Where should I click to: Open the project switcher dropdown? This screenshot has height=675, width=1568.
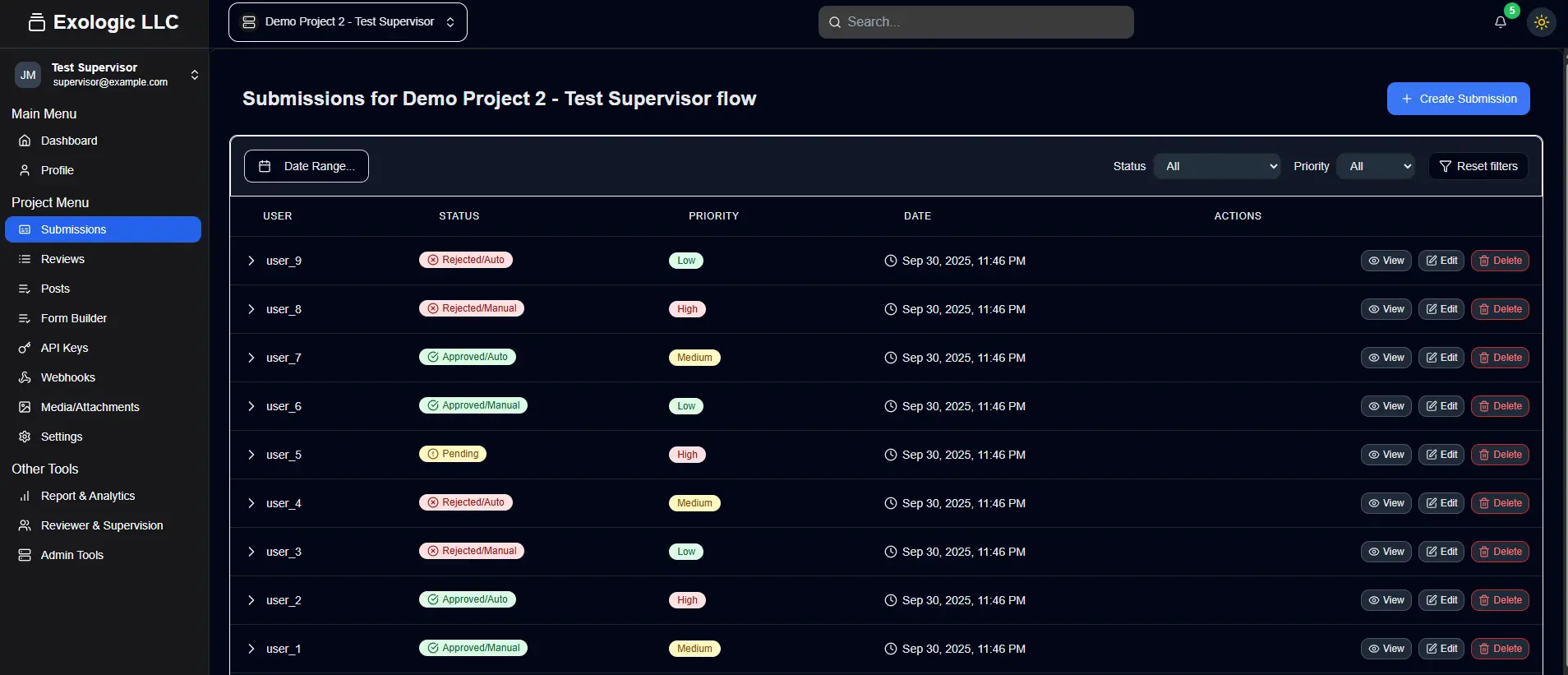[x=348, y=22]
